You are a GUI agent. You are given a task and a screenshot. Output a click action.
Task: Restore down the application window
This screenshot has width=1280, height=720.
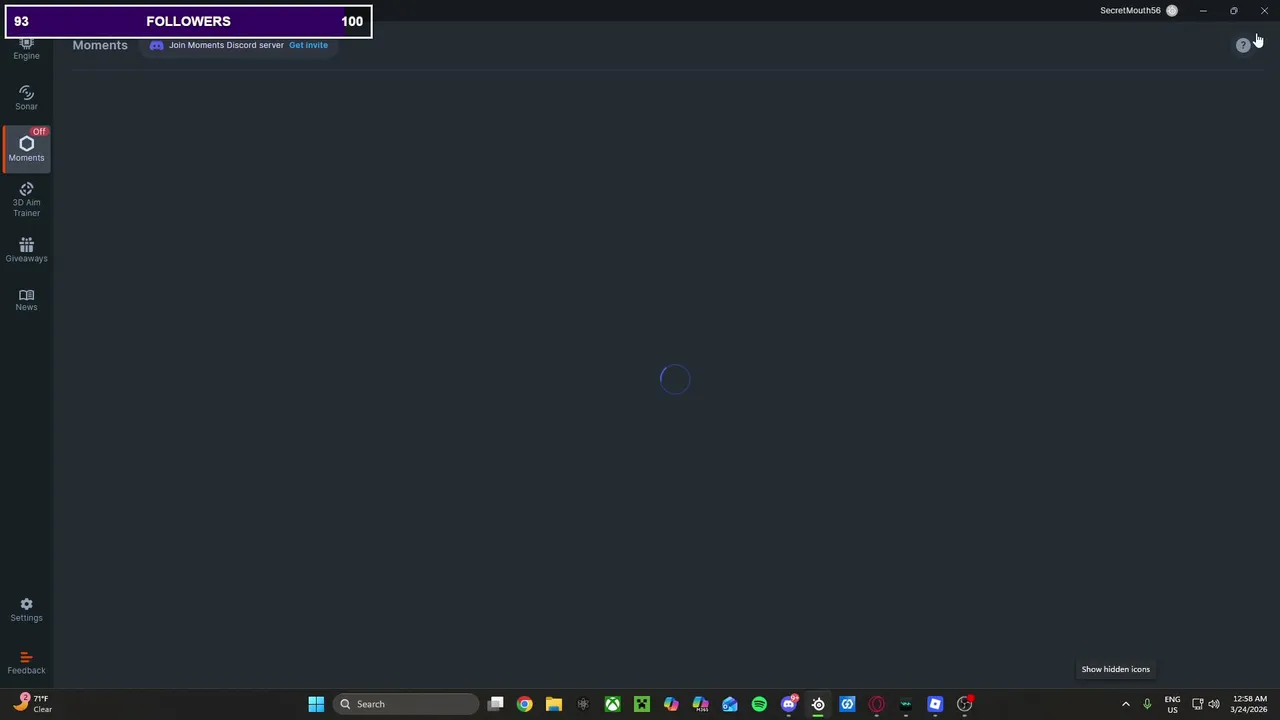tap(1233, 11)
